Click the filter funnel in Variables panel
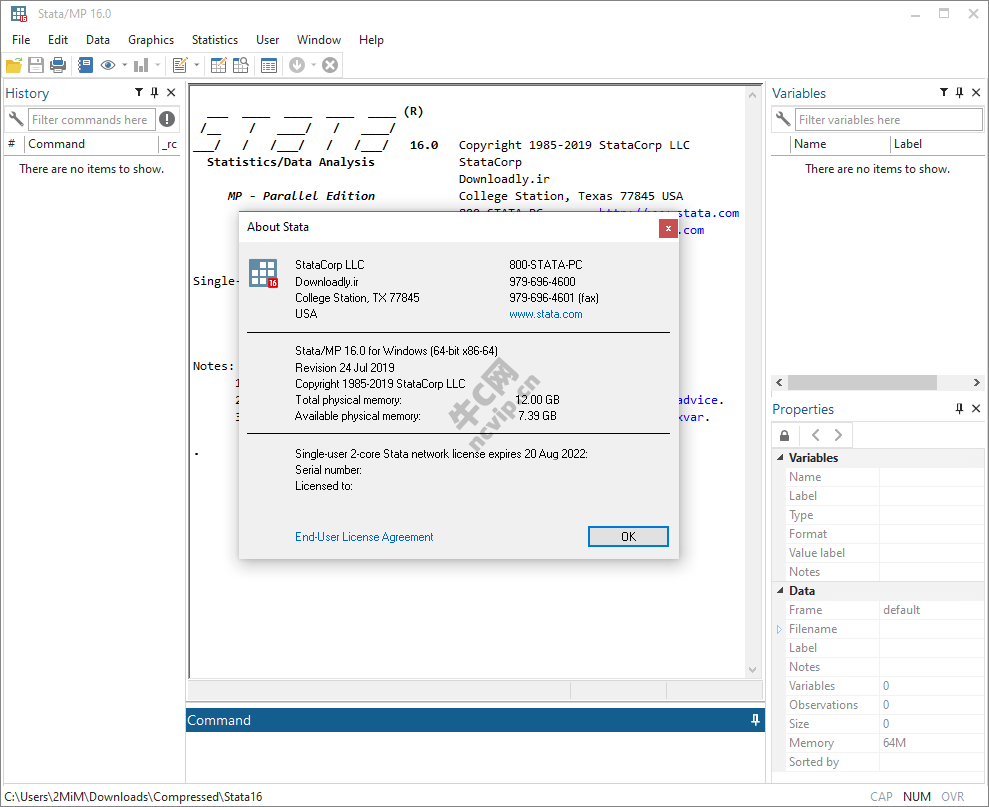The width and height of the screenshot is (989, 807). pos(944,93)
